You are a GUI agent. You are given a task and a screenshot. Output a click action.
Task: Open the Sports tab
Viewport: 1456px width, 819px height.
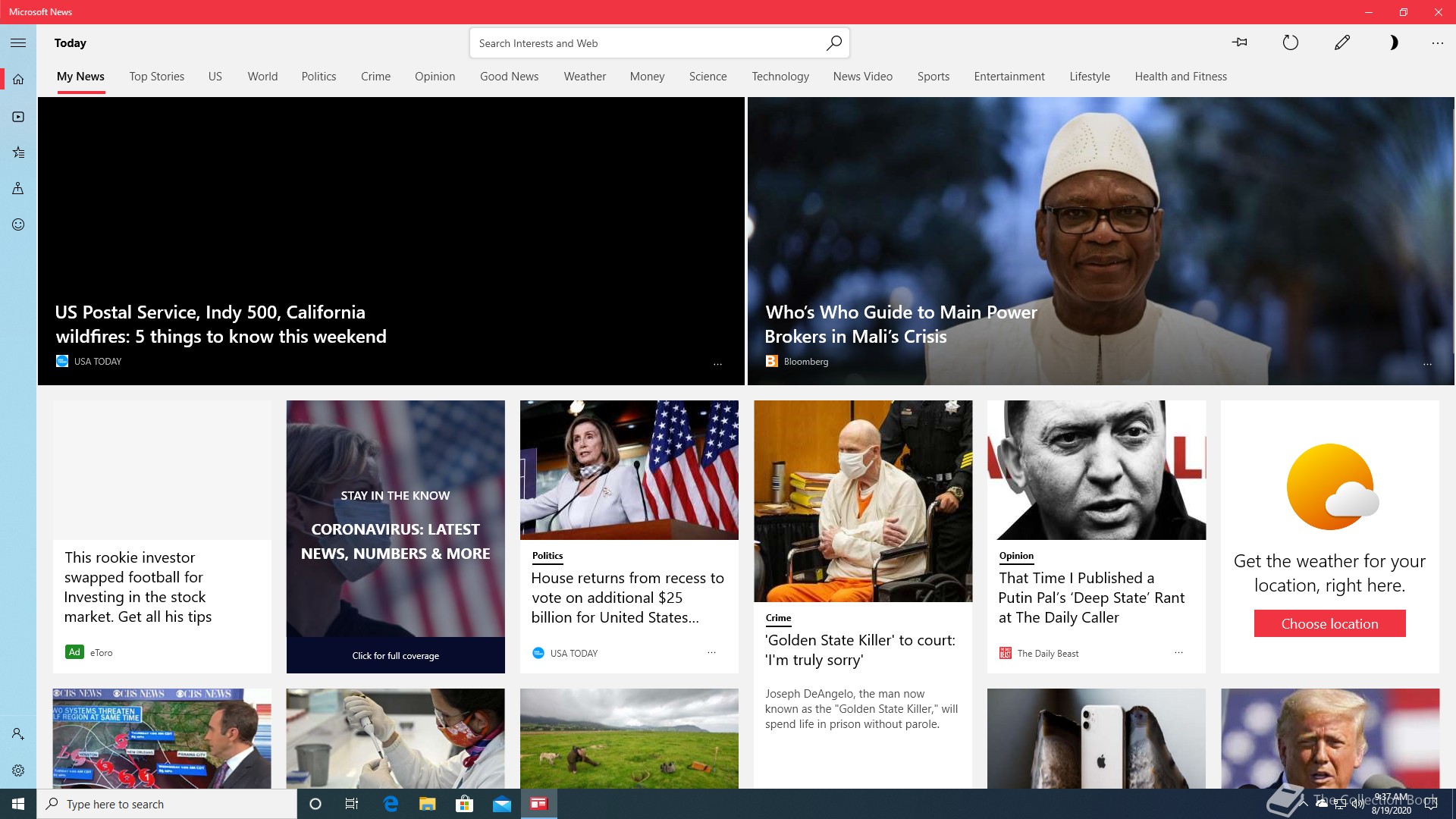(933, 77)
